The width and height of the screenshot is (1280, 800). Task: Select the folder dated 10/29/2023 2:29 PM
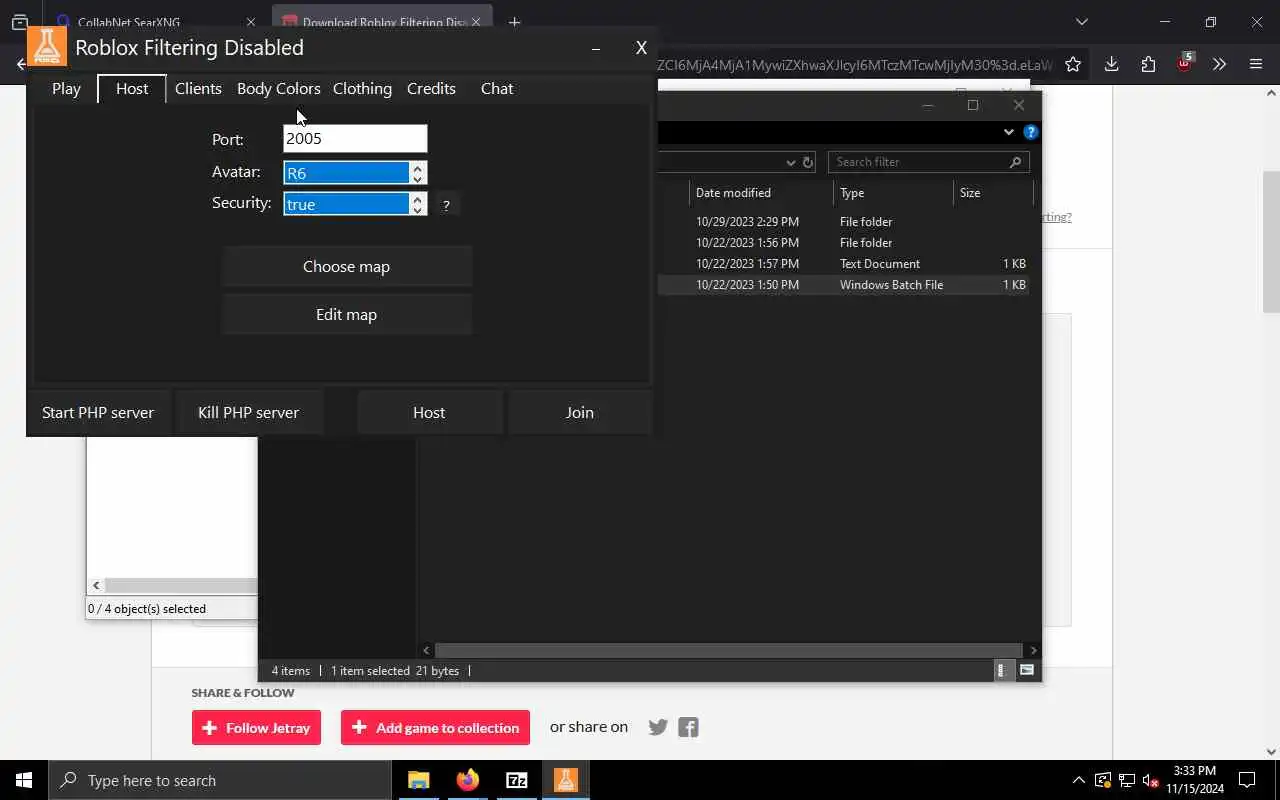pyautogui.click(x=844, y=222)
